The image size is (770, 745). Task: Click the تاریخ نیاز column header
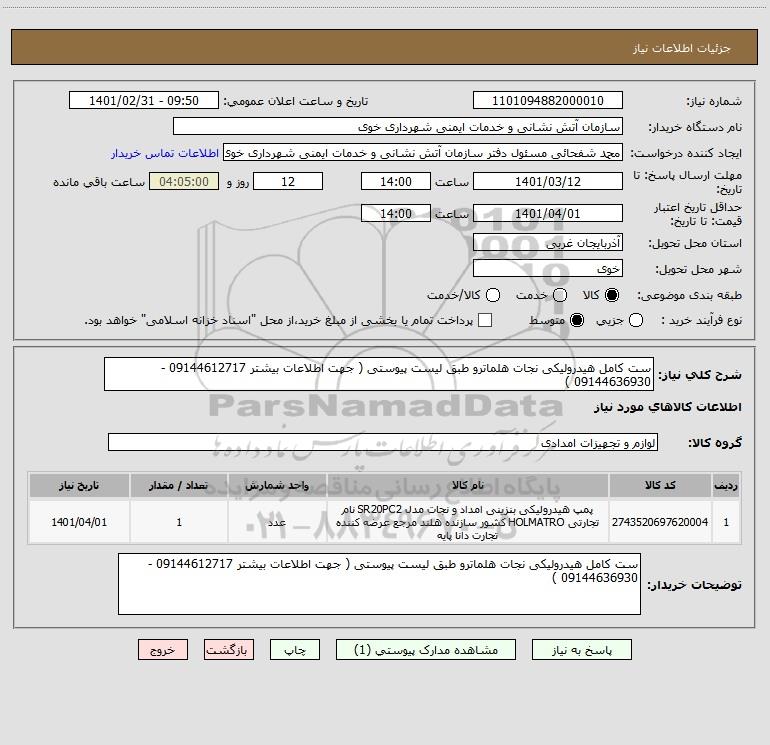pyautogui.click(x=79, y=485)
